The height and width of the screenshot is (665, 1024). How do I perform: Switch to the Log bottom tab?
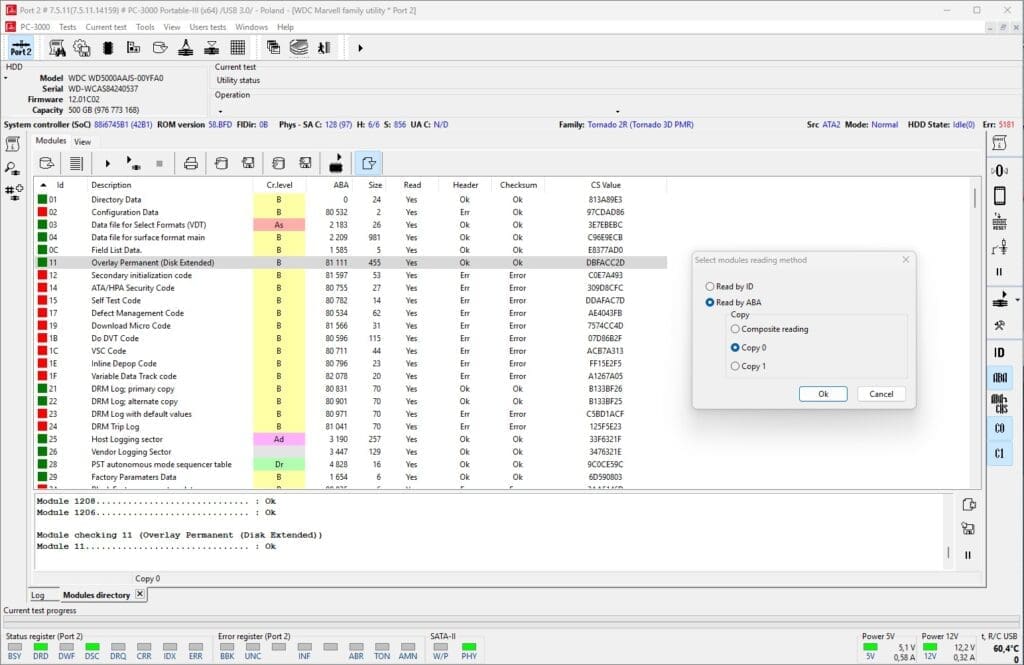pyautogui.click(x=38, y=595)
